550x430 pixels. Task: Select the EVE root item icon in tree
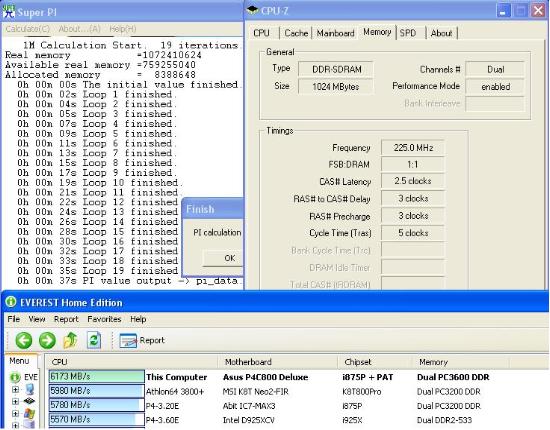tap(15, 377)
